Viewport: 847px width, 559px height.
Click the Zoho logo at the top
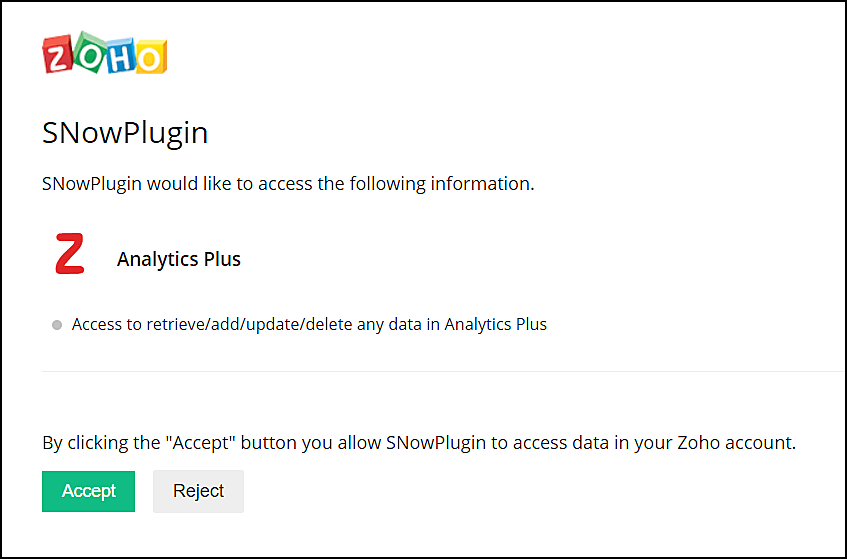(104, 56)
